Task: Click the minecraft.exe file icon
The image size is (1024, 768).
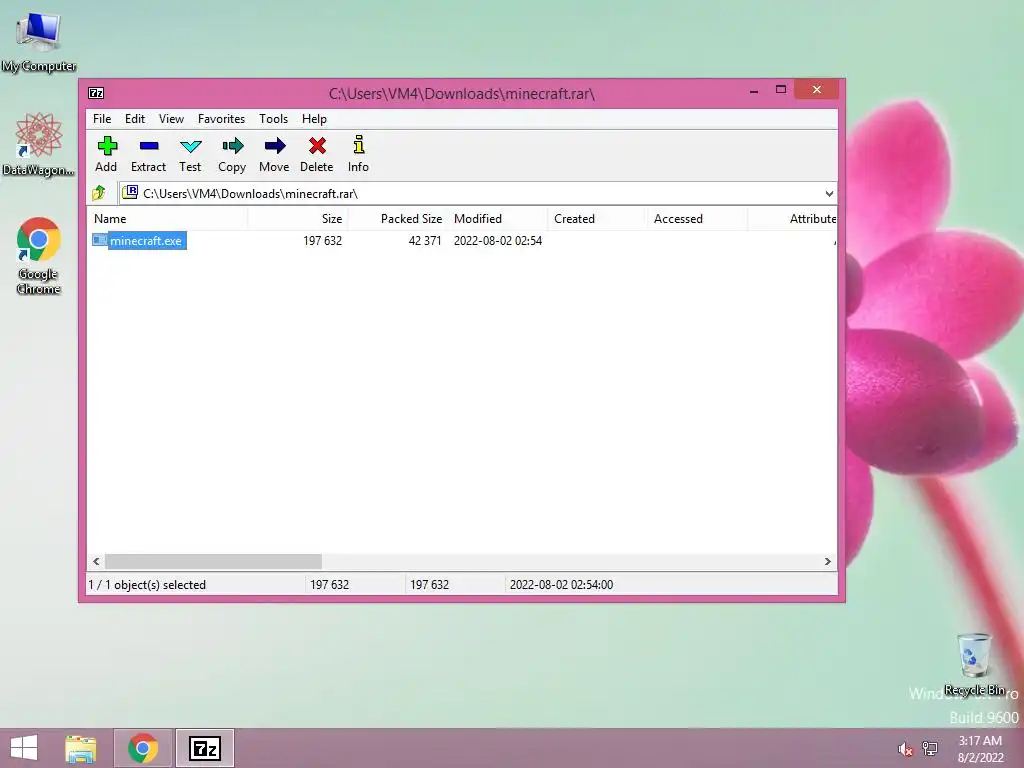Action: point(99,240)
